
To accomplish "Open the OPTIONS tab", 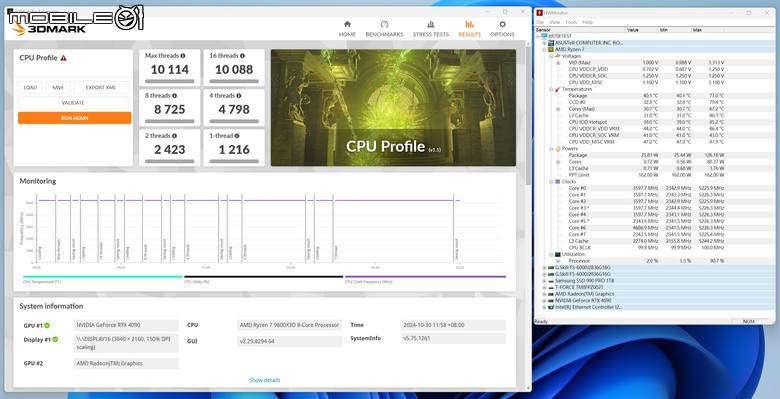I will [x=502, y=29].
